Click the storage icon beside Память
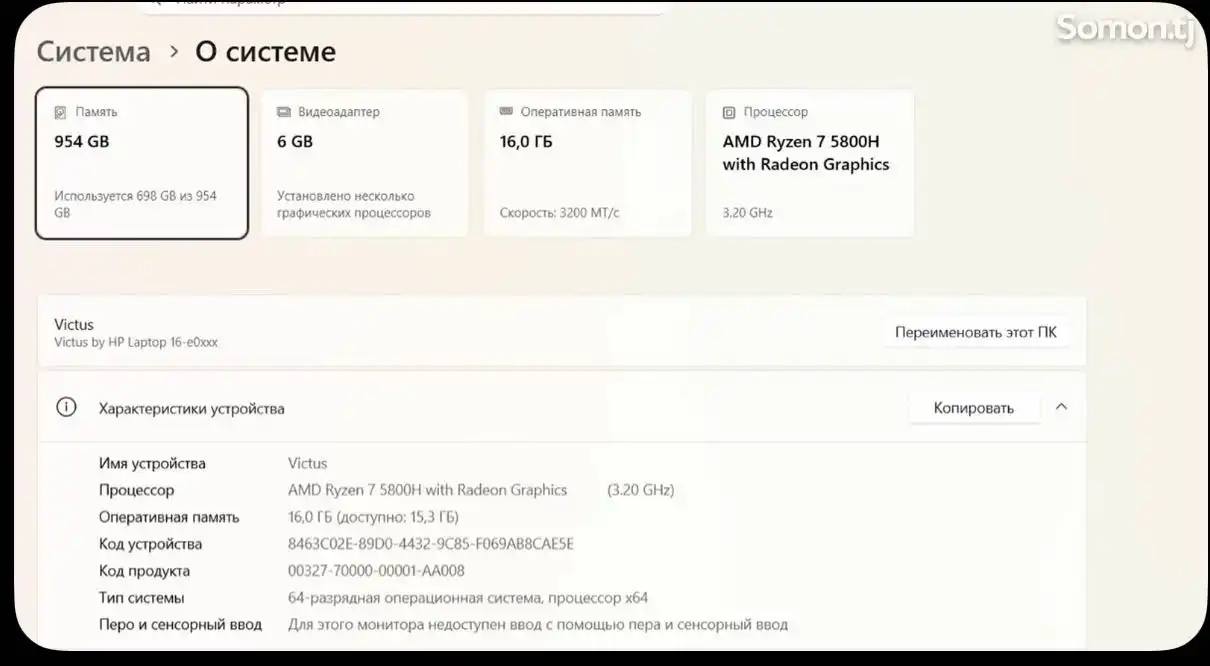 click(61, 112)
